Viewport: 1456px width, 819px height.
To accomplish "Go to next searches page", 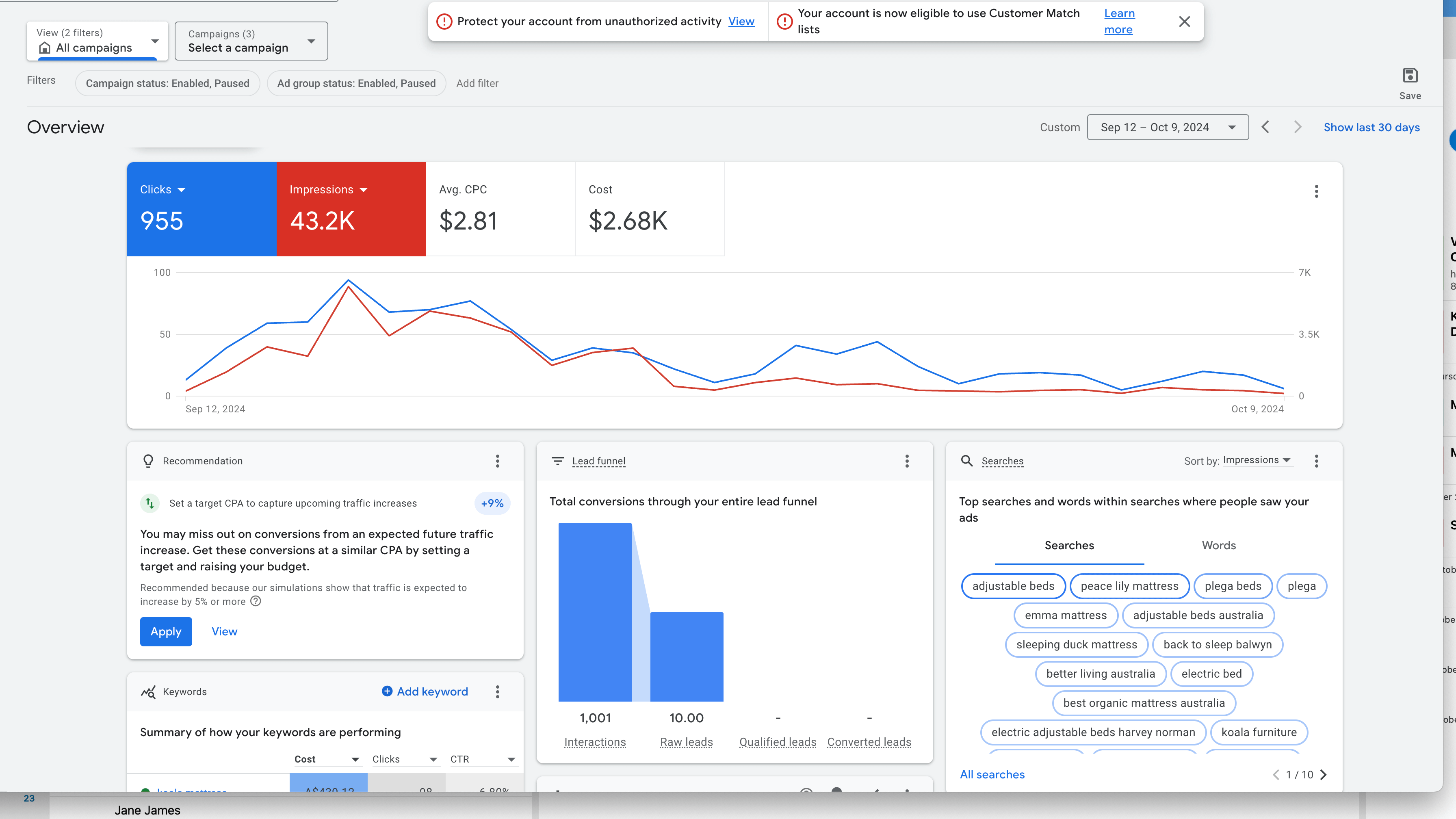I will coord(1323,774).
